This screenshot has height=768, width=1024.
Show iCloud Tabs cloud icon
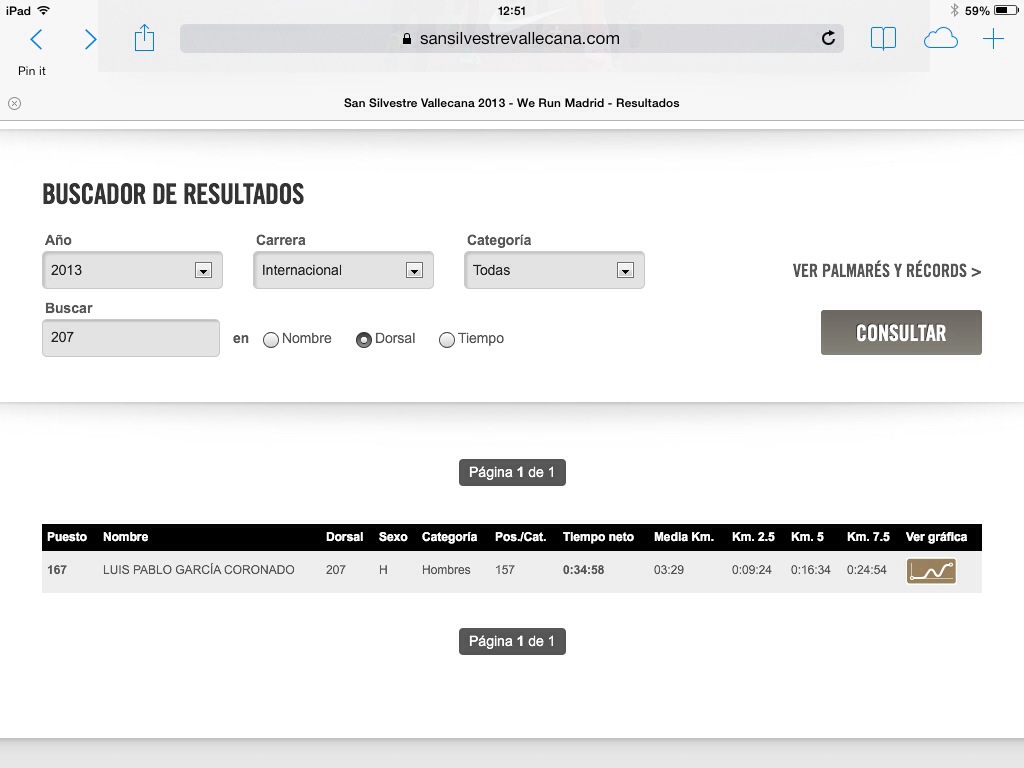[940, 39]
